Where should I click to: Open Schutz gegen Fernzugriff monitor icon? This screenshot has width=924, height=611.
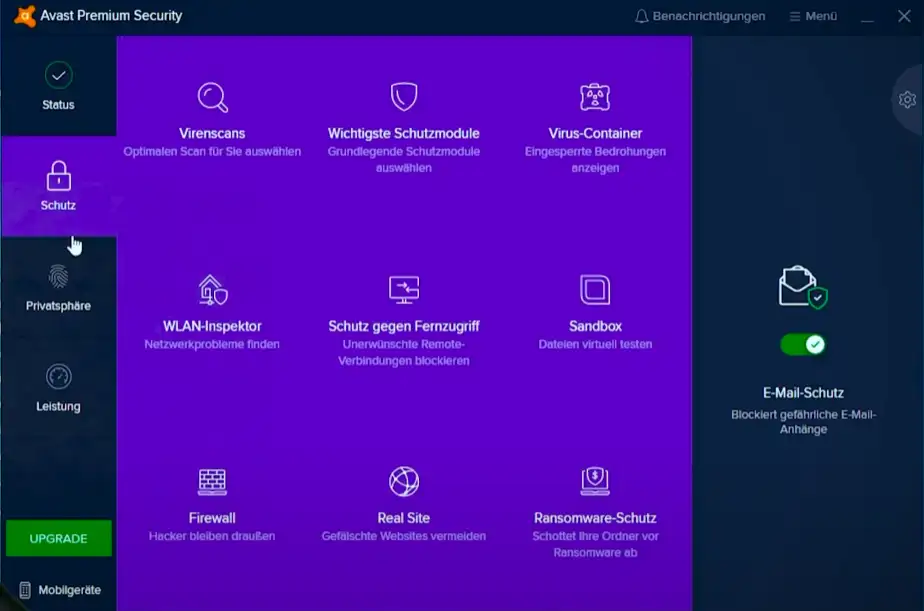coord(403,290)
